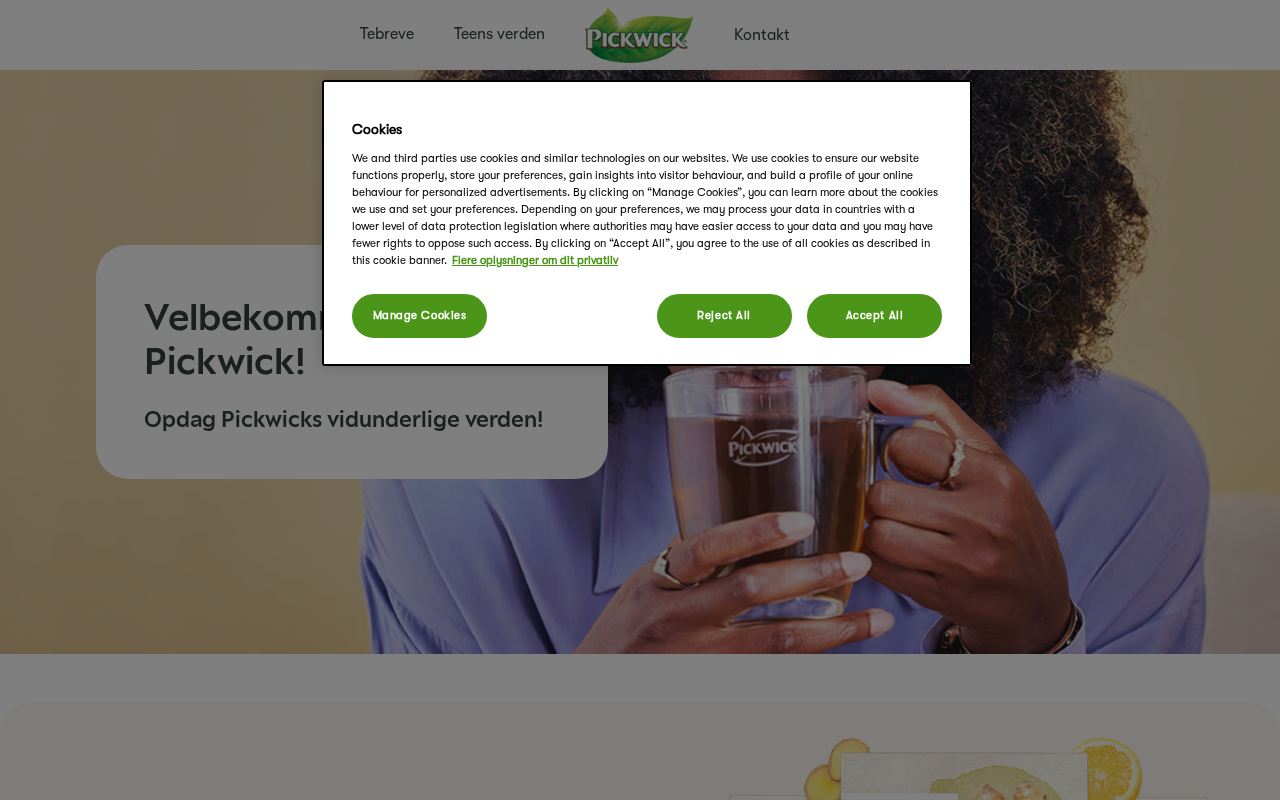This screenshot has height=800, width=1280.
Task: Click the cookie banner description paragraph
Action: pos(645,209)
